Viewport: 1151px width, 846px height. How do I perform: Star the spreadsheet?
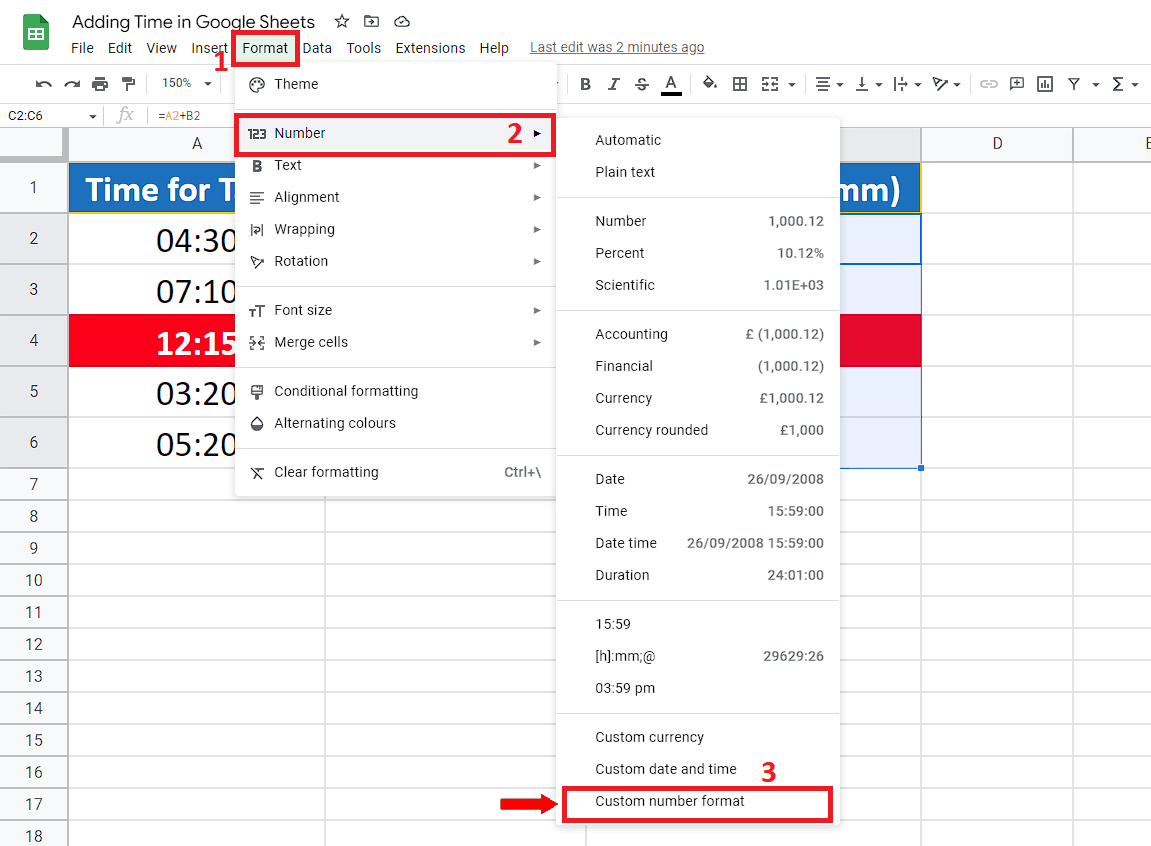[341, 21]
